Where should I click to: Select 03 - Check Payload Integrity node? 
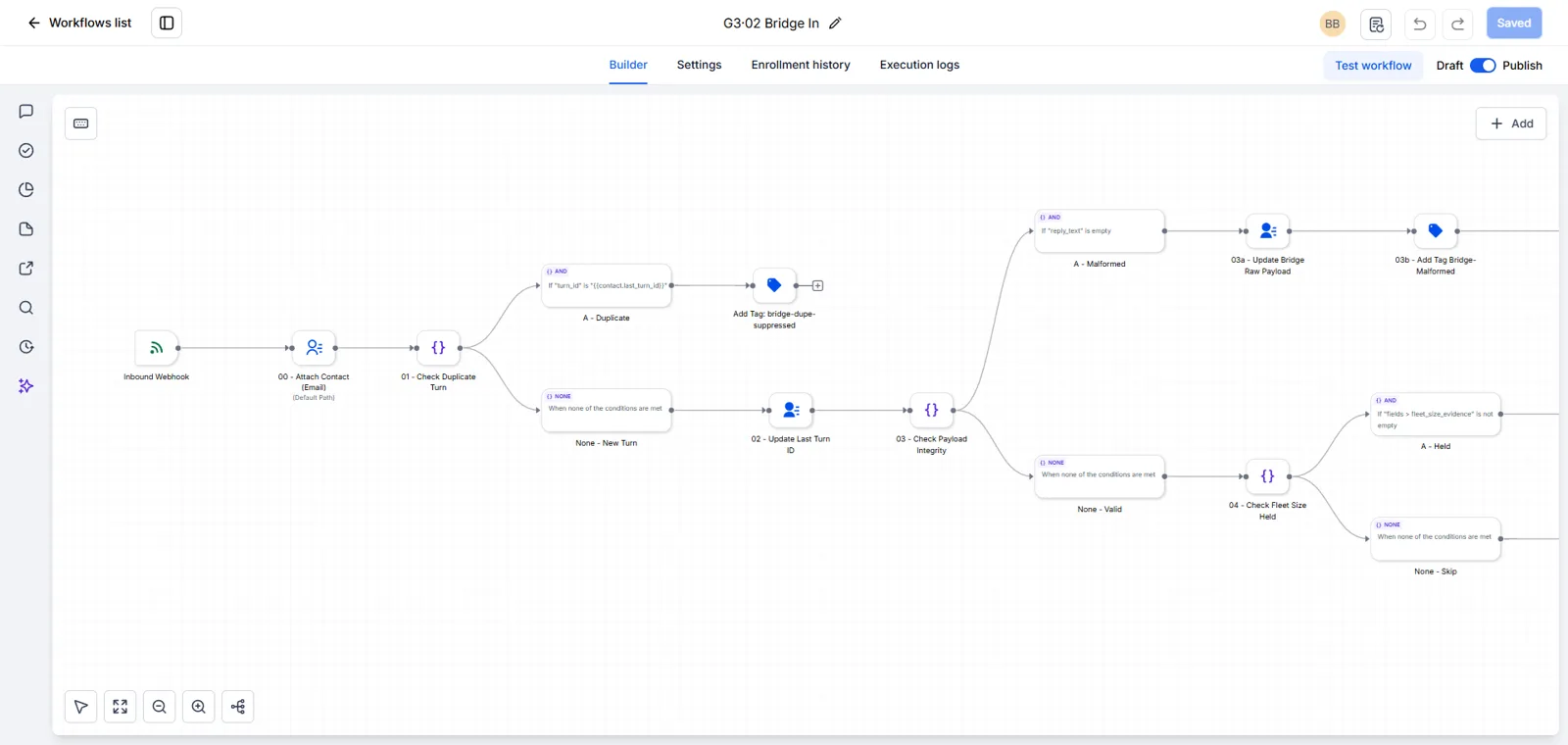(931, 411)
